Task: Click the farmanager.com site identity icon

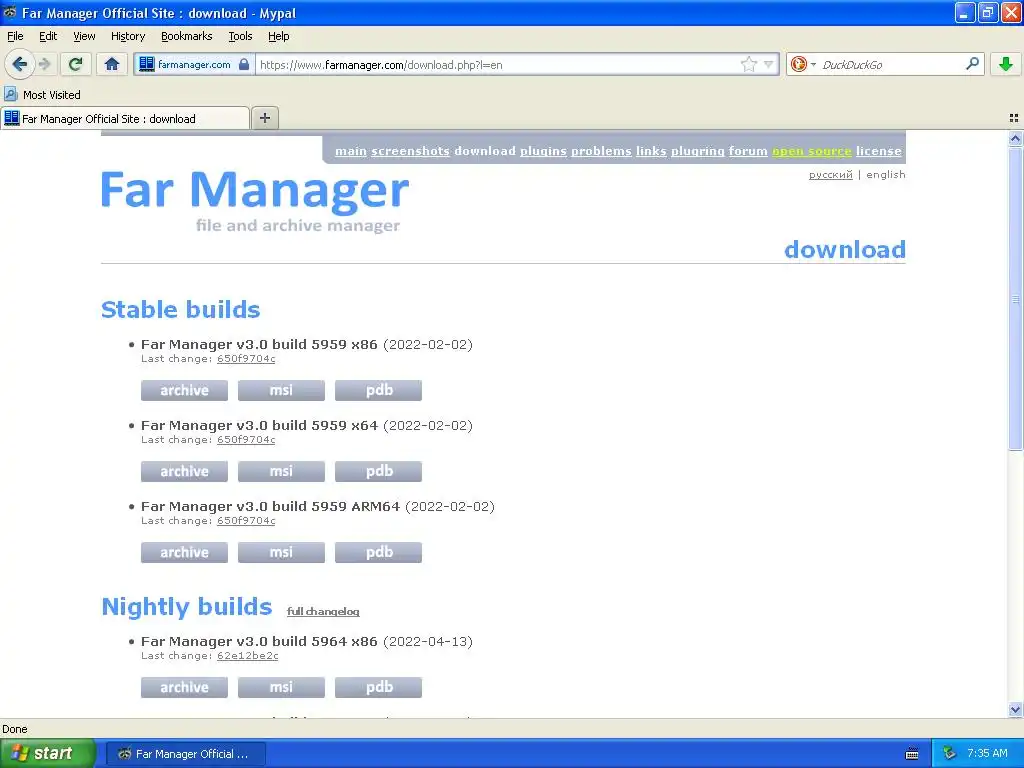Action: pos(147,64)
